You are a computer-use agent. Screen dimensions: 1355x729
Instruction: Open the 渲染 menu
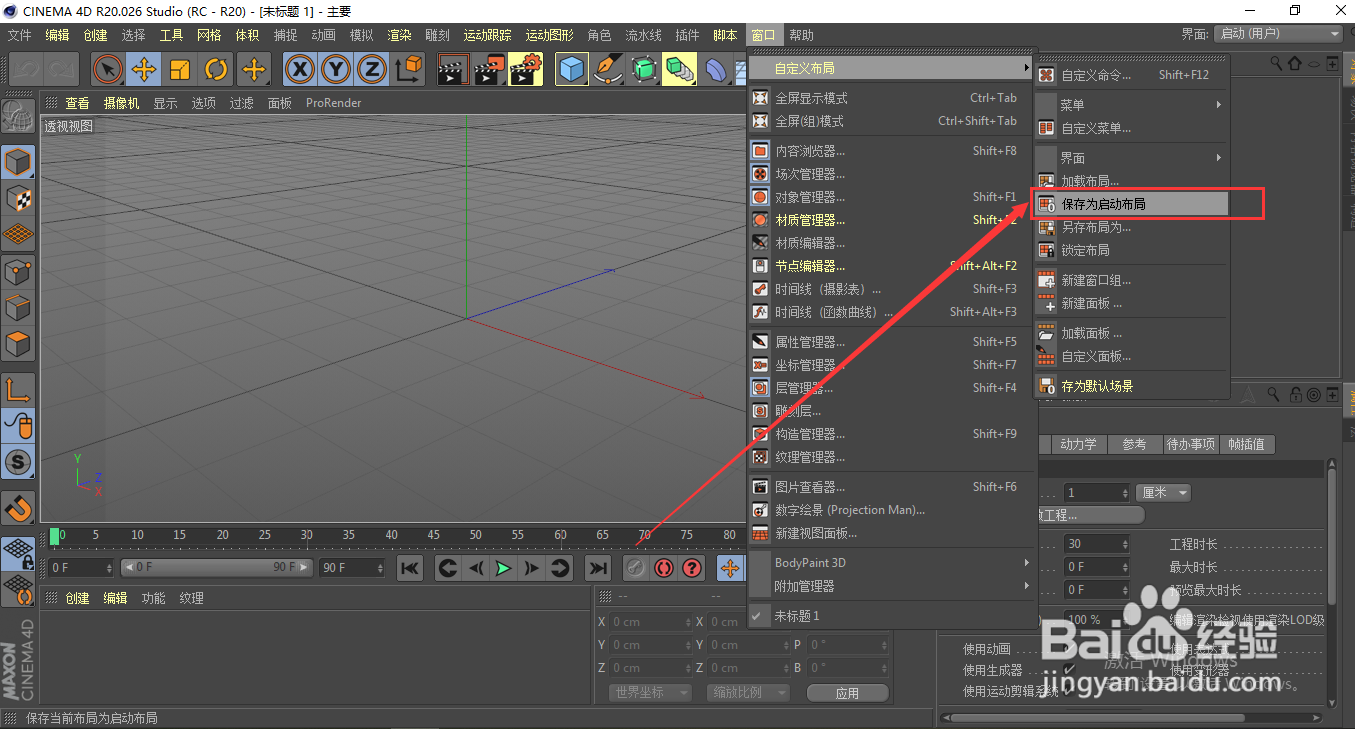[399, 35]
